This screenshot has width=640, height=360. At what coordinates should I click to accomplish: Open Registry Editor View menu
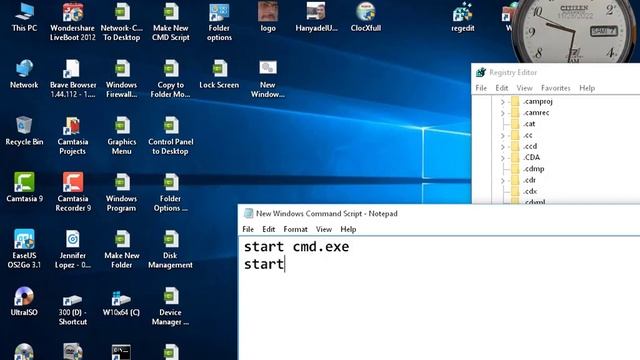[524, 88]
